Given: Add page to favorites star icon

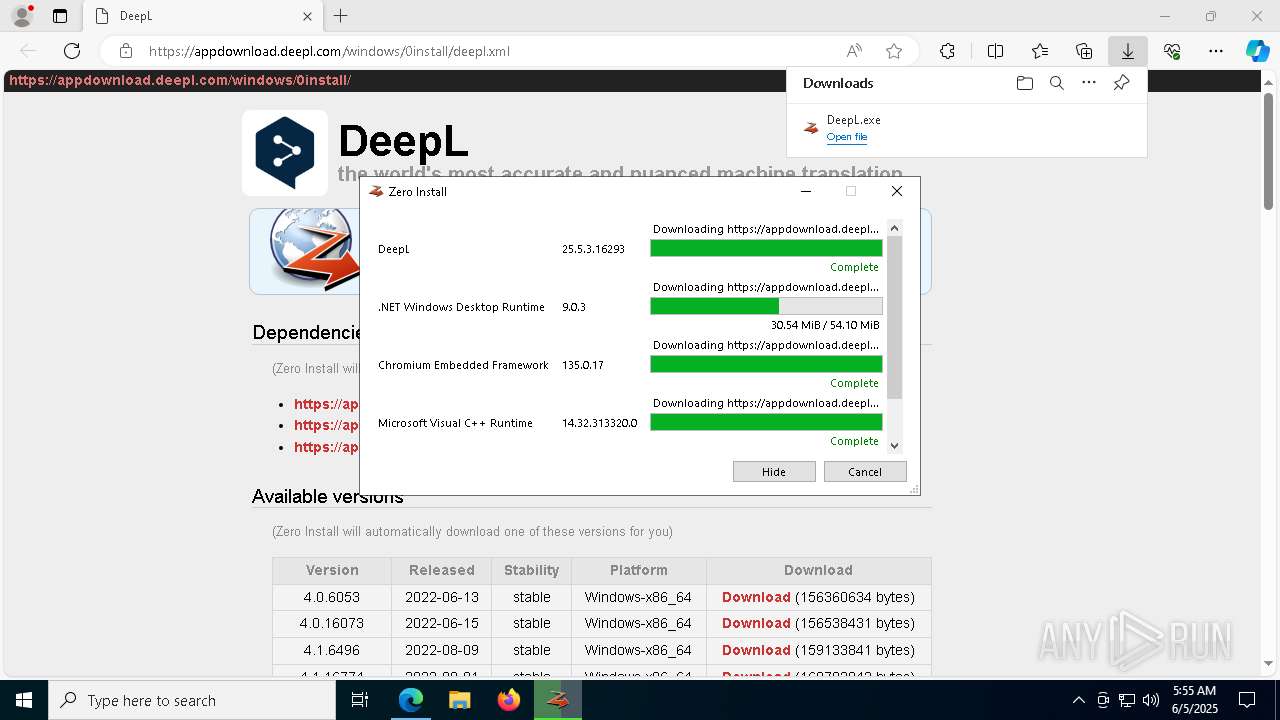Looking at the screenshot, I should [894, 51].
